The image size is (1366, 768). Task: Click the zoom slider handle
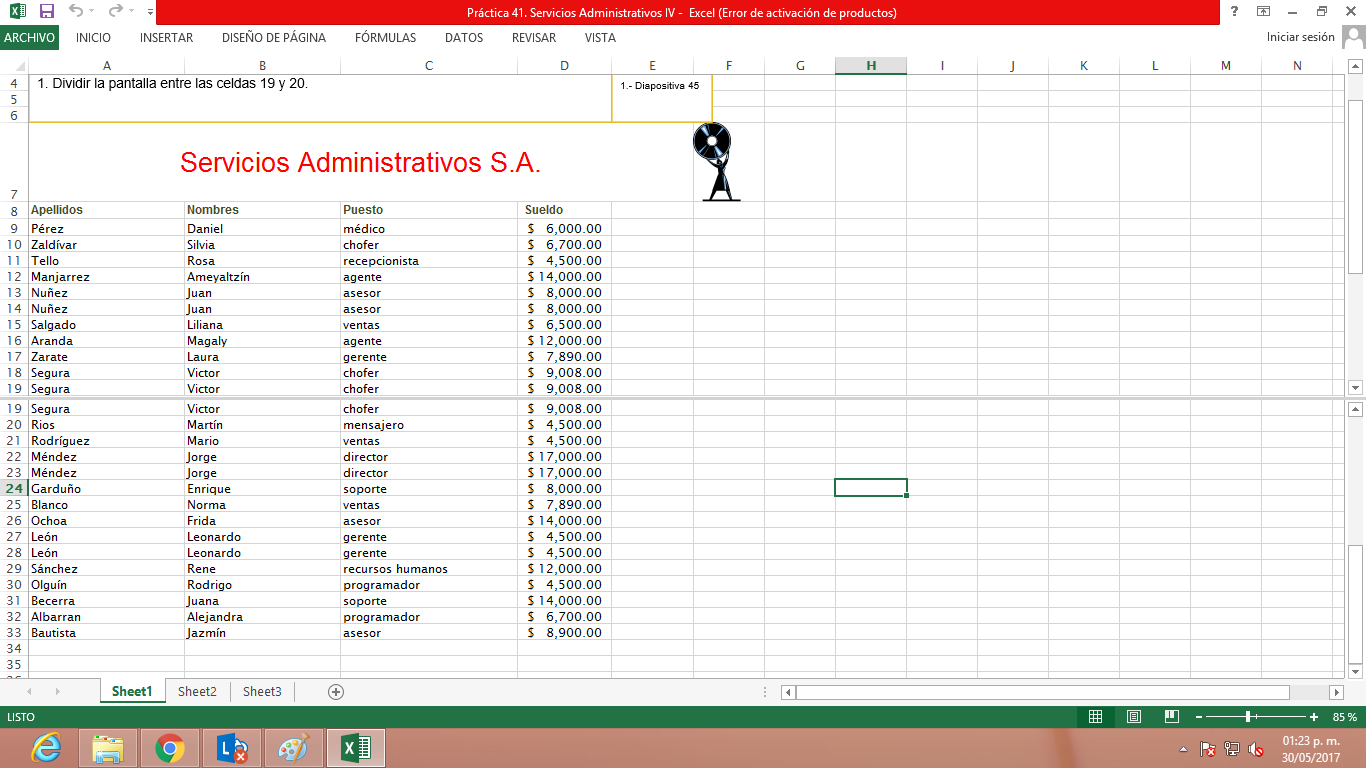coord(1248,717)
